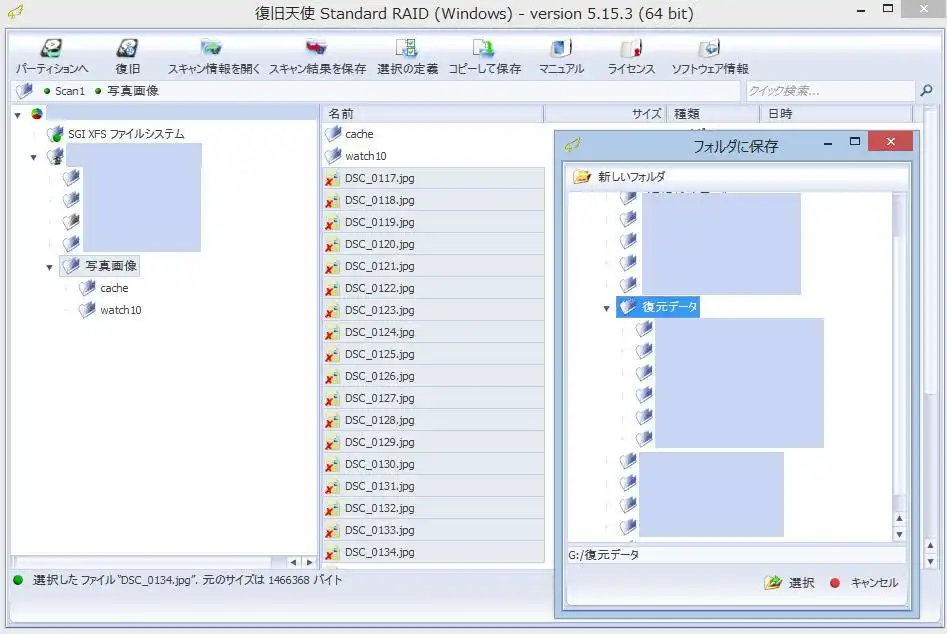Open scan info via スキャン情報を開く icon
947x634 pixels.
[212, 50]
